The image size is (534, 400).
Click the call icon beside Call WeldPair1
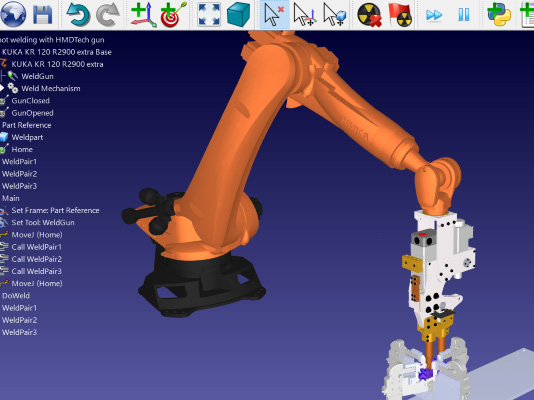coord(4,247)
